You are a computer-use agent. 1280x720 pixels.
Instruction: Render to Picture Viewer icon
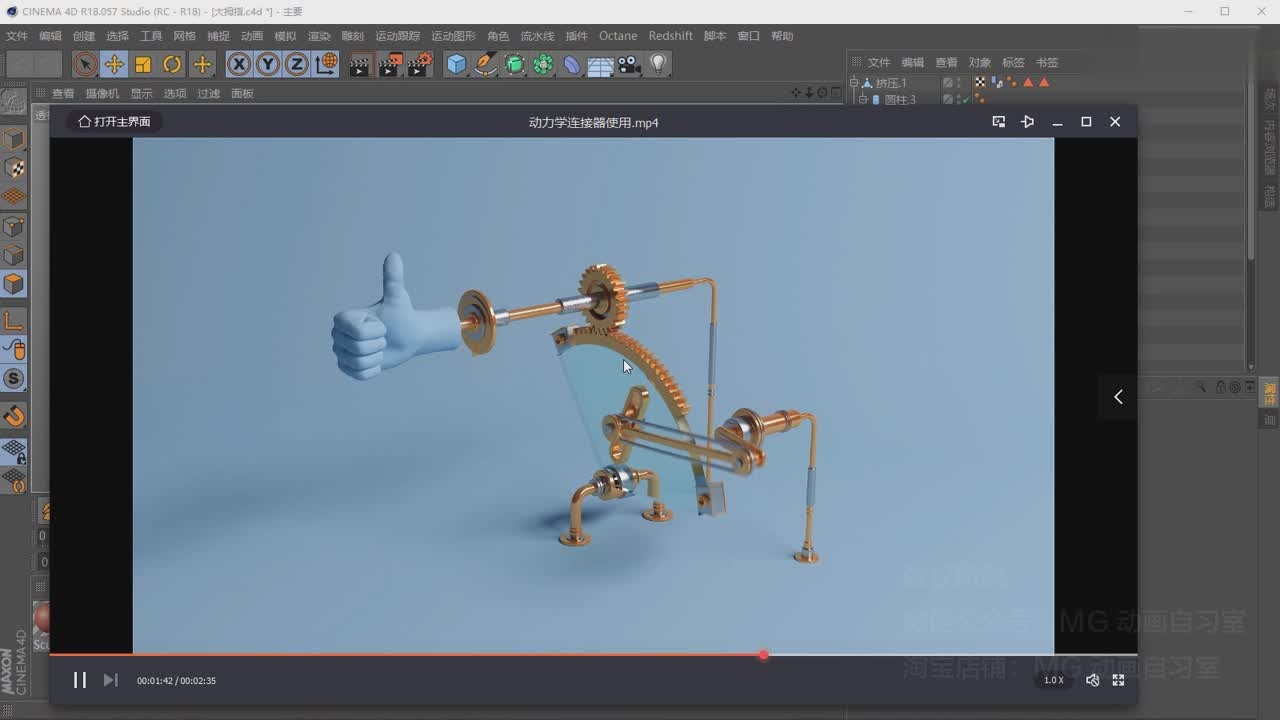pyautogui.click(x=390, y=65)
